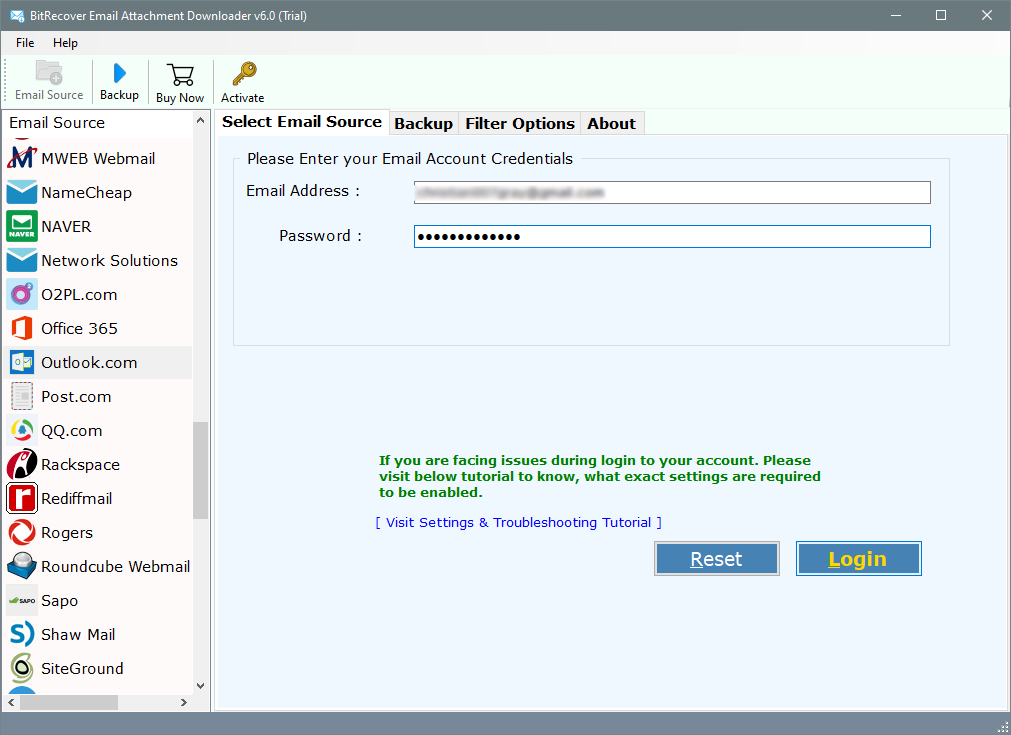This screenshot has height=735, width=1011.
Task: Click the Backup toolbar icon
Action: coord(119,73)
